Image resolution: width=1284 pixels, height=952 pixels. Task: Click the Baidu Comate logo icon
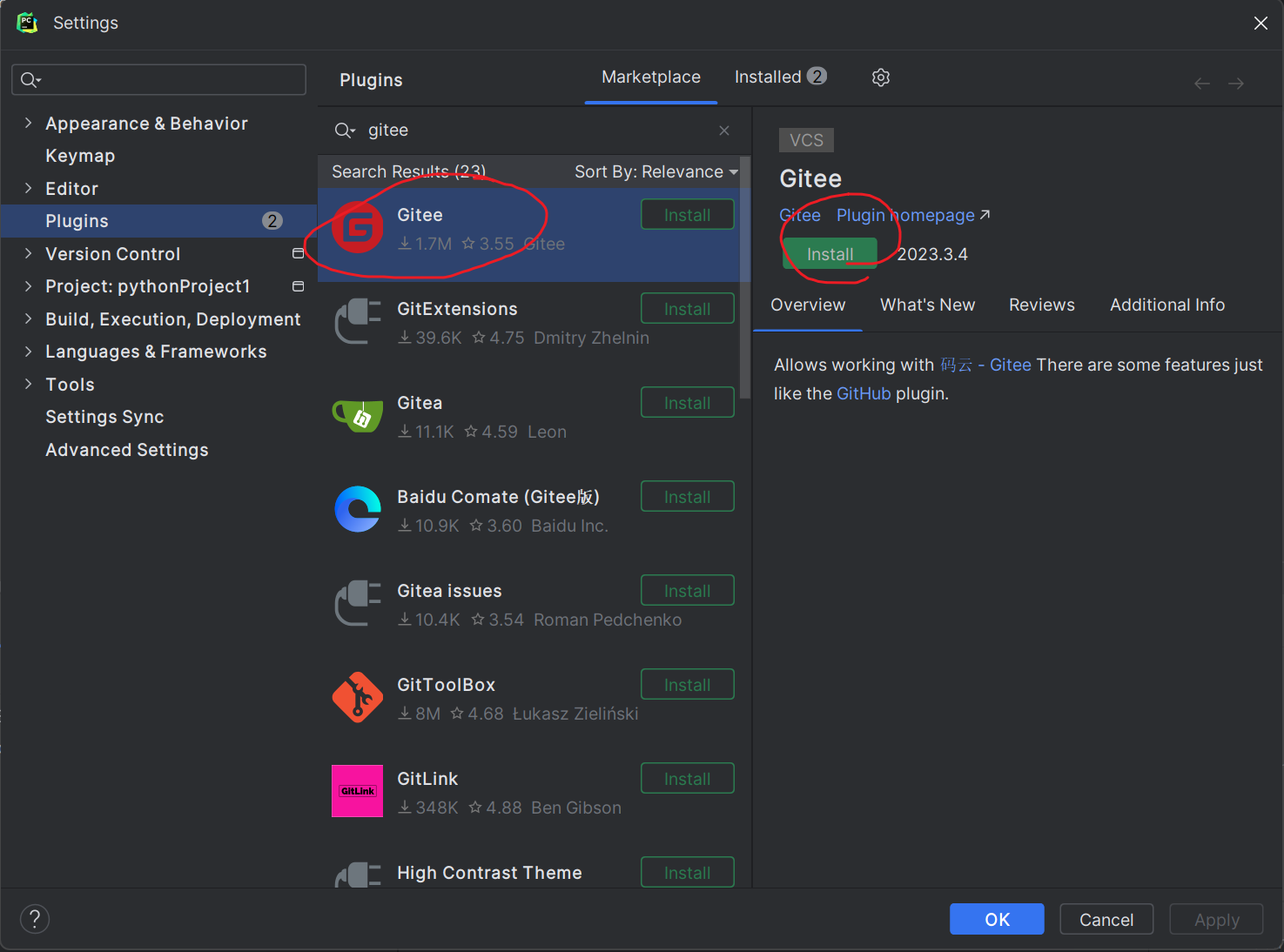[x=358, y=509]
